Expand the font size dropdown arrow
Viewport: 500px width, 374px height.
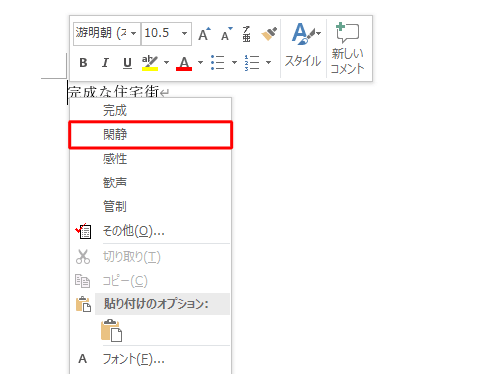click(x=184, y=33)
